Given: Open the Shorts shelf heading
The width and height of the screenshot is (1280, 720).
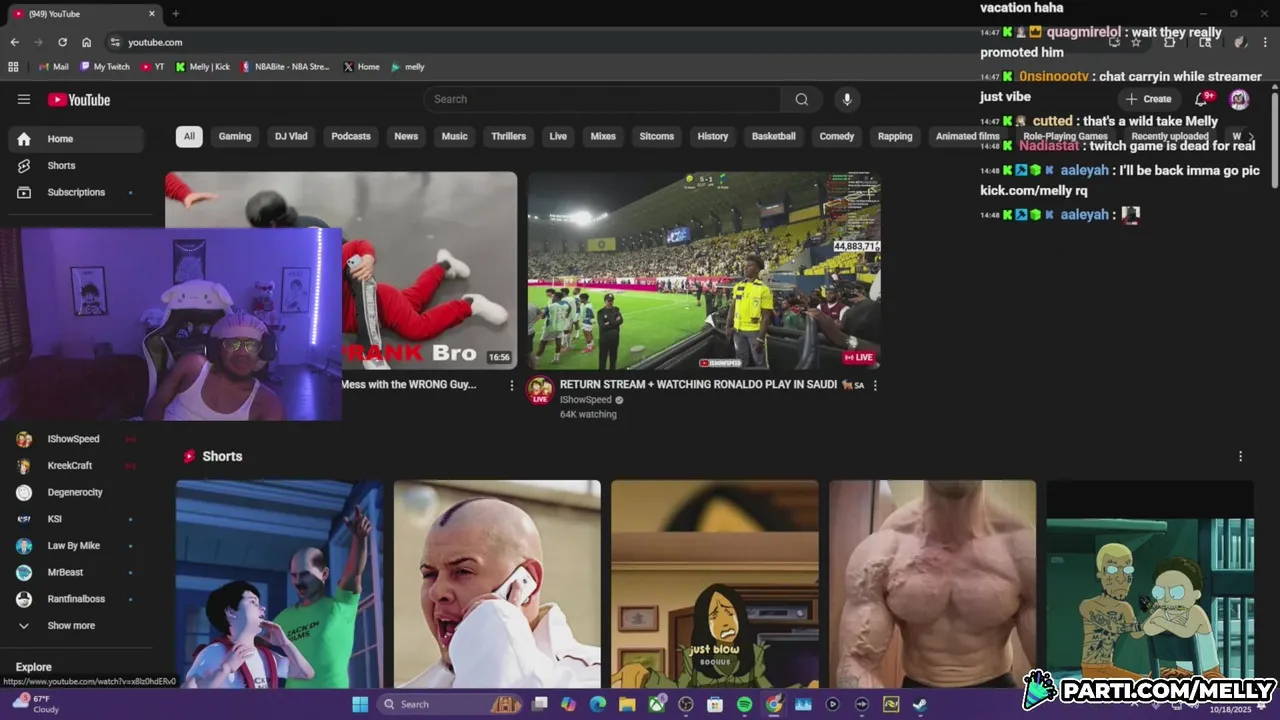Looking at the screenshot, I should (222, 456).
